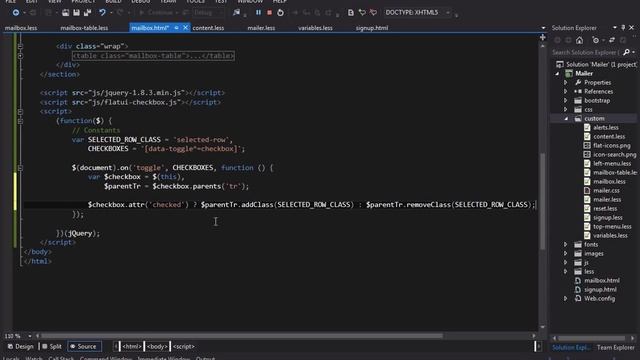Select reset.less in Solution Explorer
The image size is (640, 360).
[x=605, y=208]
